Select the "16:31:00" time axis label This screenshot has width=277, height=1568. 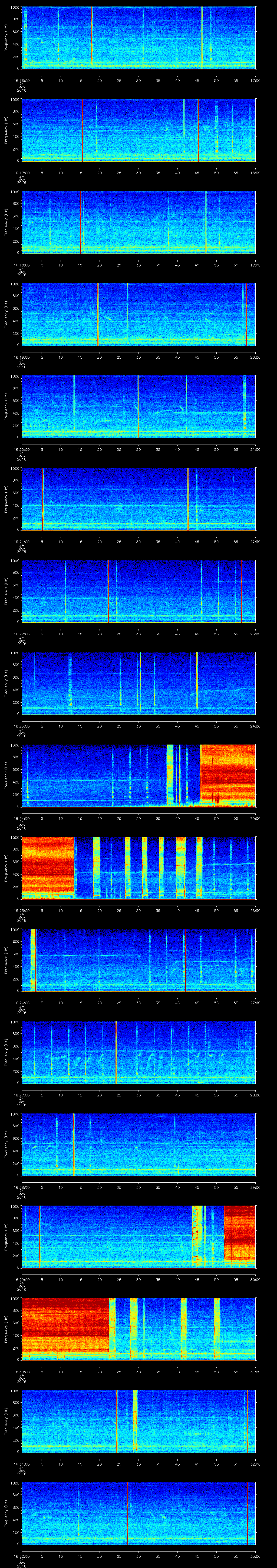click(22, 1463)
